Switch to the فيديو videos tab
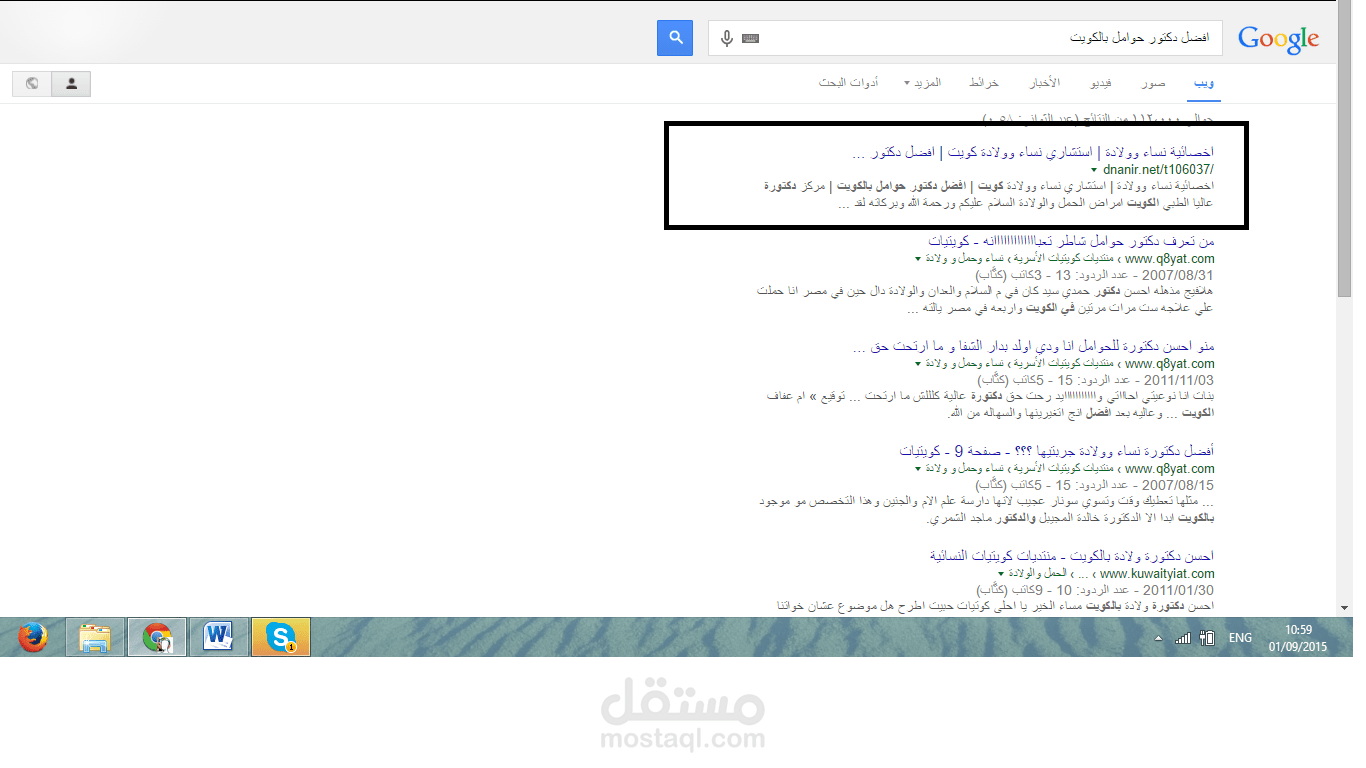The width and height of the screenshot is (1366, 768). pyautogui.click(x=1101, y=82)
